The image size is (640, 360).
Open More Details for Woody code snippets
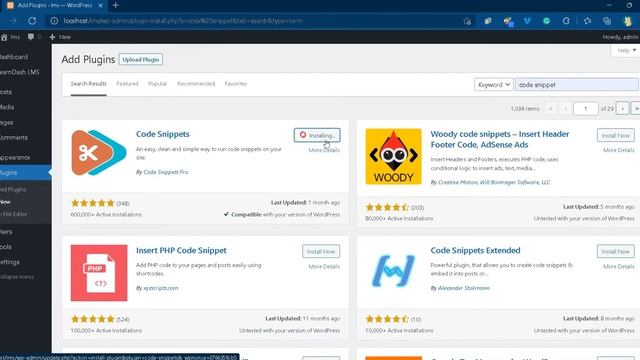[619, 150]
